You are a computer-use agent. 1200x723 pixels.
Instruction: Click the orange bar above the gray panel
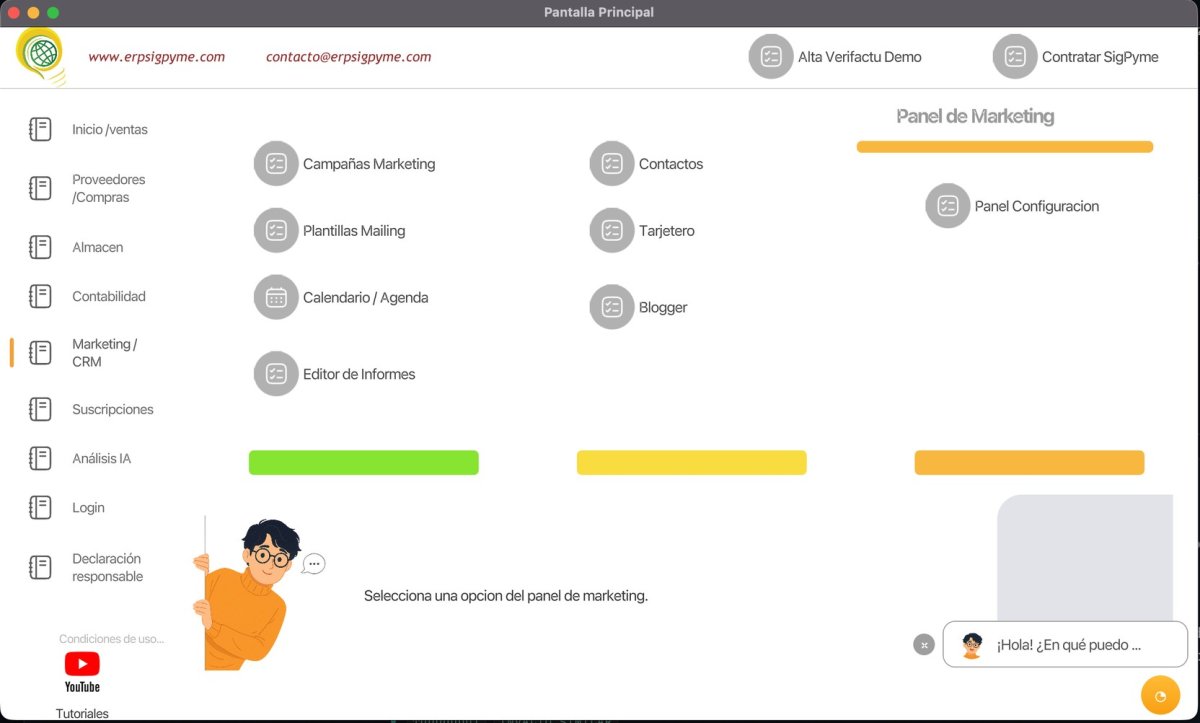pos(1029,462)
